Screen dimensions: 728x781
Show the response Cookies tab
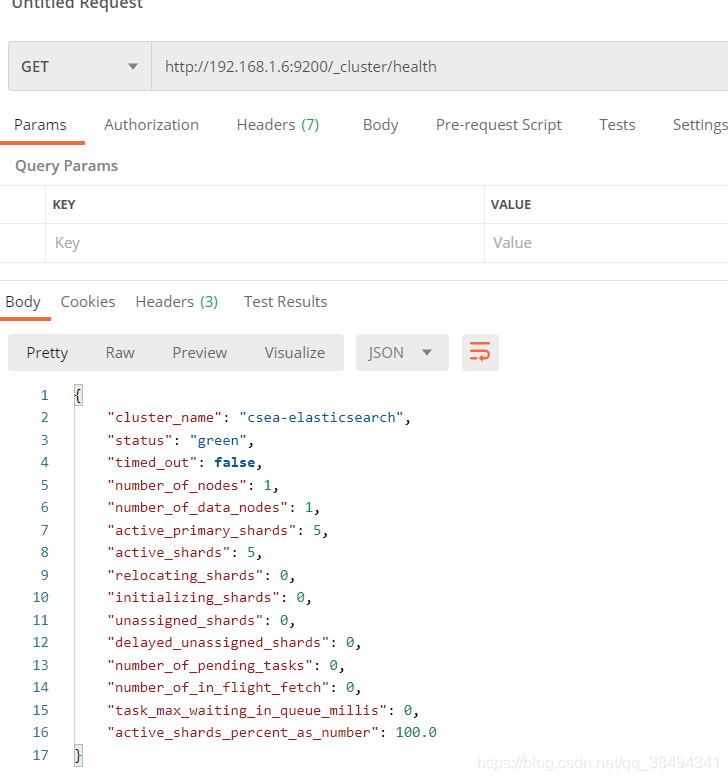[88, 302]
